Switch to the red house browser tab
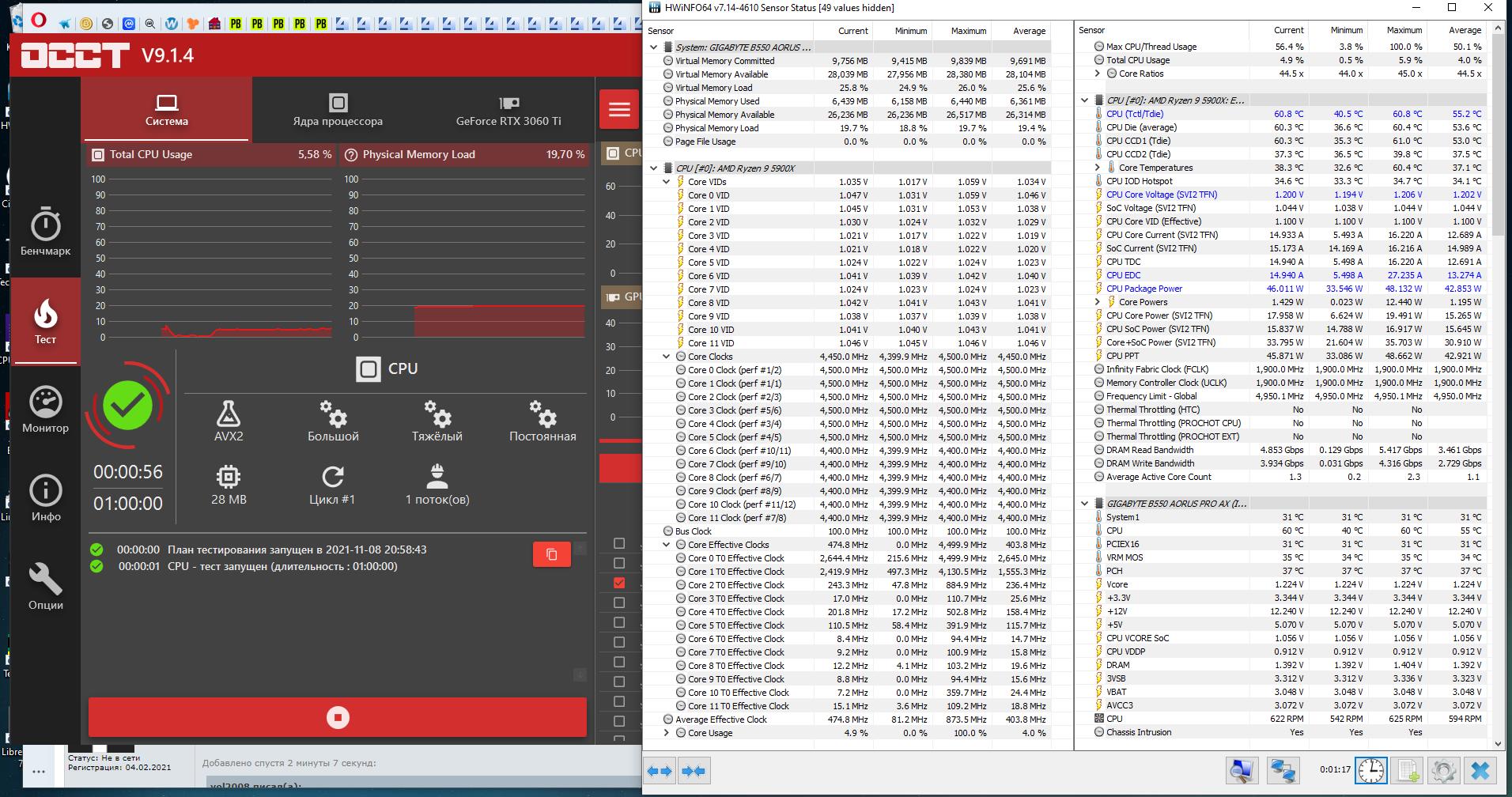Image resolution: width=1512 pixels, height=797 pixels. (x=214, y=24)
